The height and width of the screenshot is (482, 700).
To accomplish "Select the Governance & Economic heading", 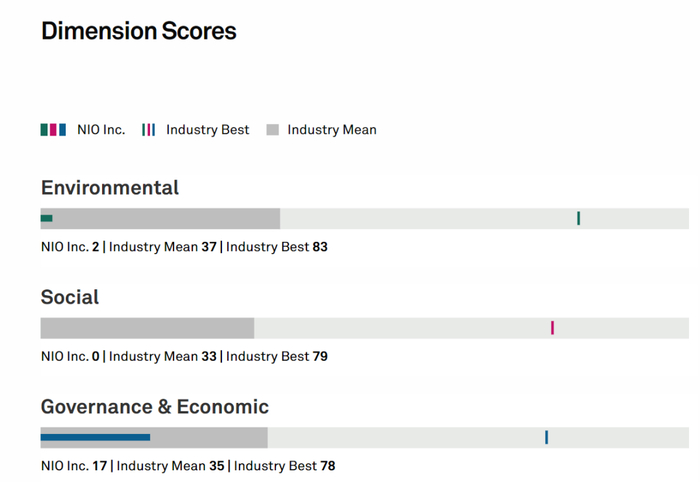I will pos(155,407).
